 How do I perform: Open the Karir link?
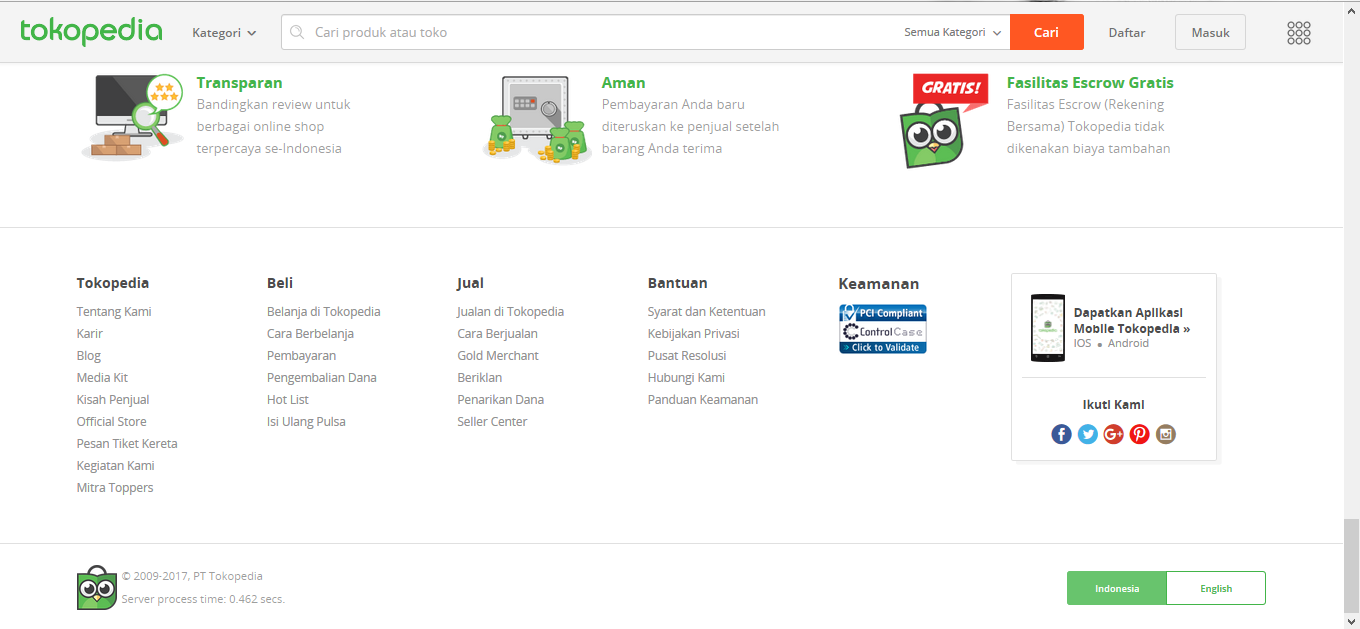pos(90,333)
